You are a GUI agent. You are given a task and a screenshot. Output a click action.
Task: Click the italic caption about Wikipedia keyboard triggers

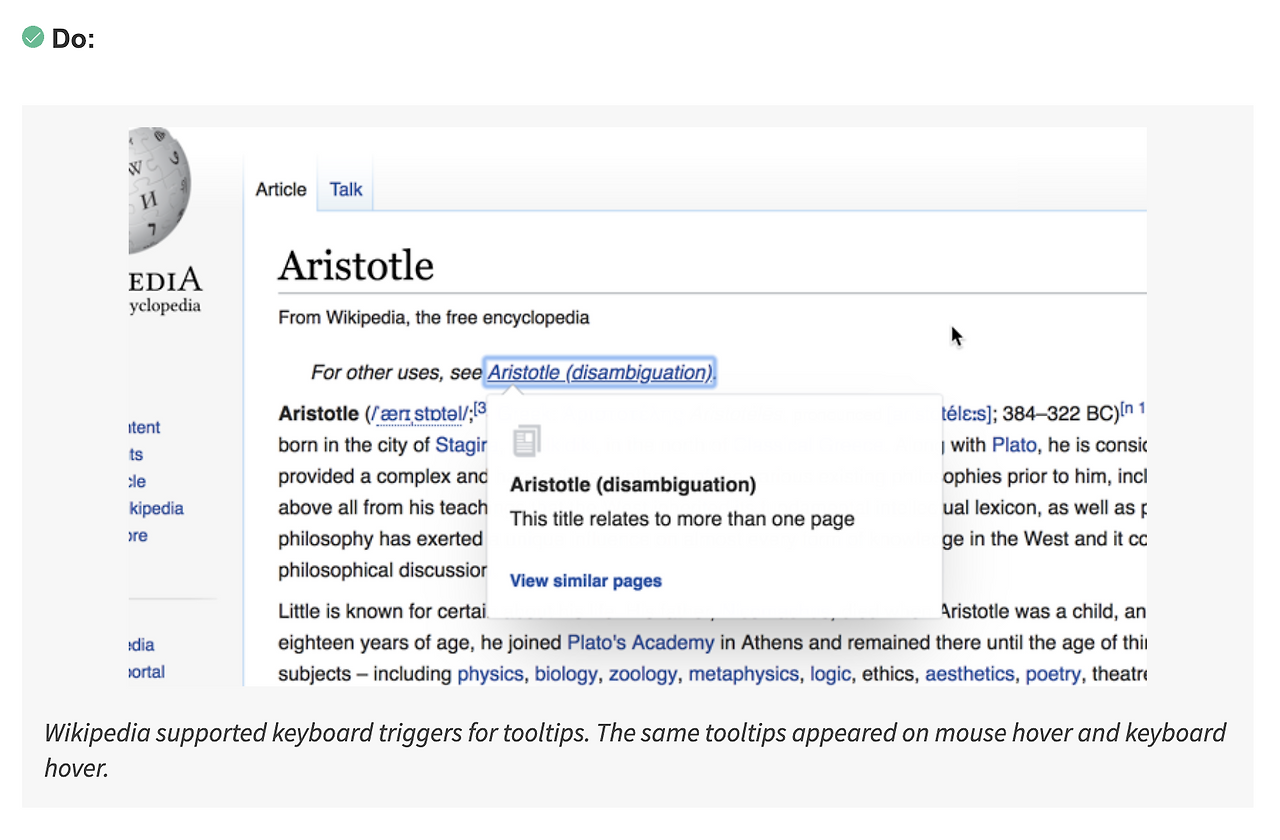point(635,750)
